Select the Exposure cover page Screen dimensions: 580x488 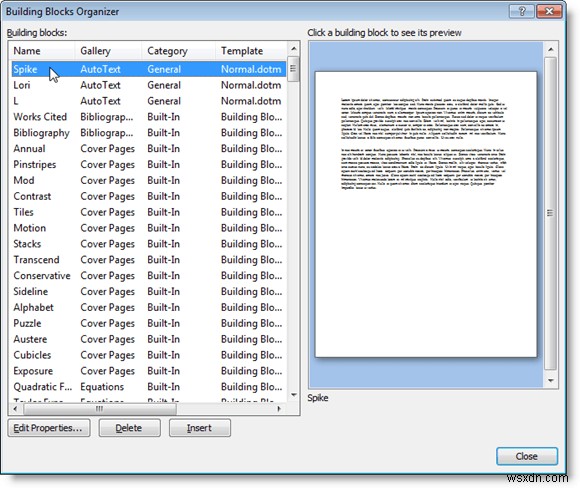click(x=149, y=371)
